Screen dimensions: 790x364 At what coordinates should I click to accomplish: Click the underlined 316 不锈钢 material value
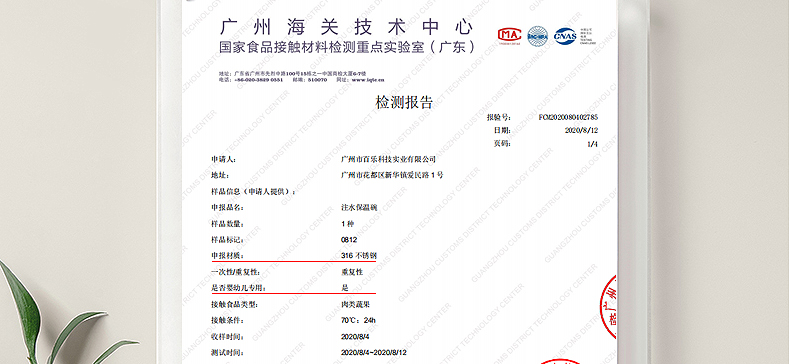click(359, 256)
